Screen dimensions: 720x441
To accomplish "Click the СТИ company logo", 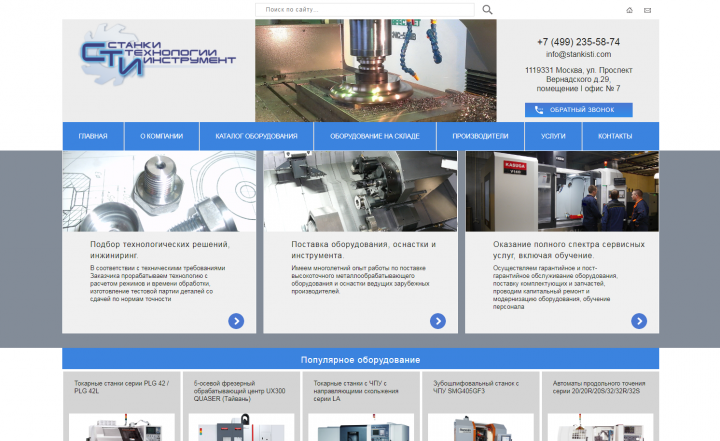I will [x=158, y=57].
